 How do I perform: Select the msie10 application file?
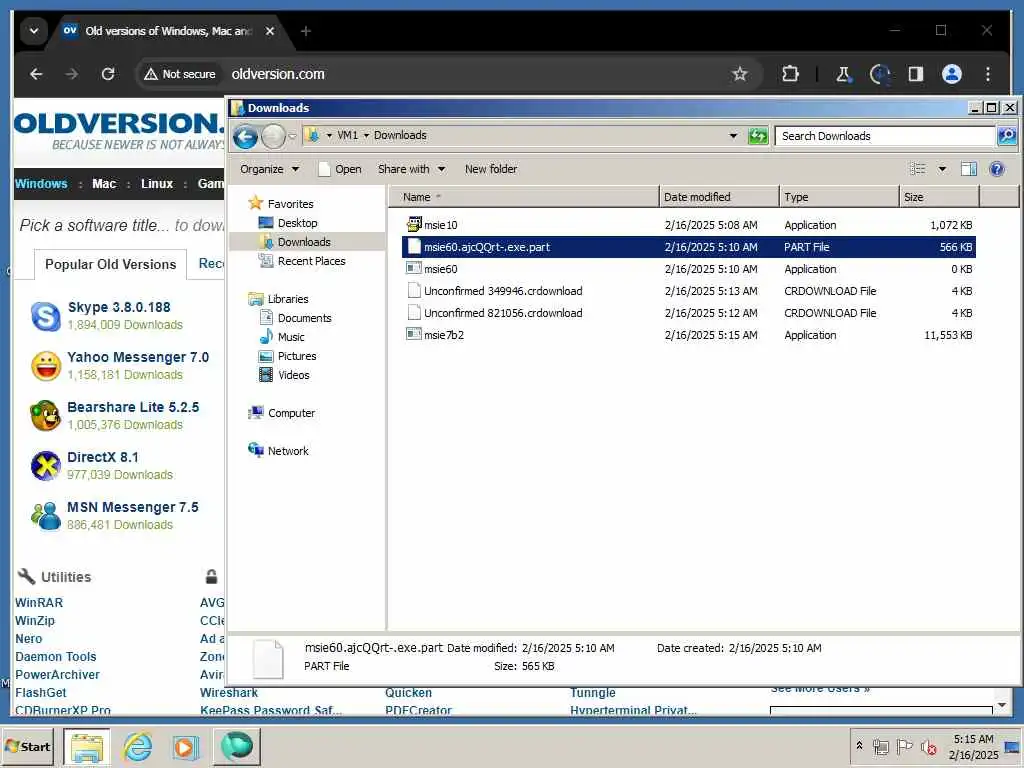(x=689, y=225)
